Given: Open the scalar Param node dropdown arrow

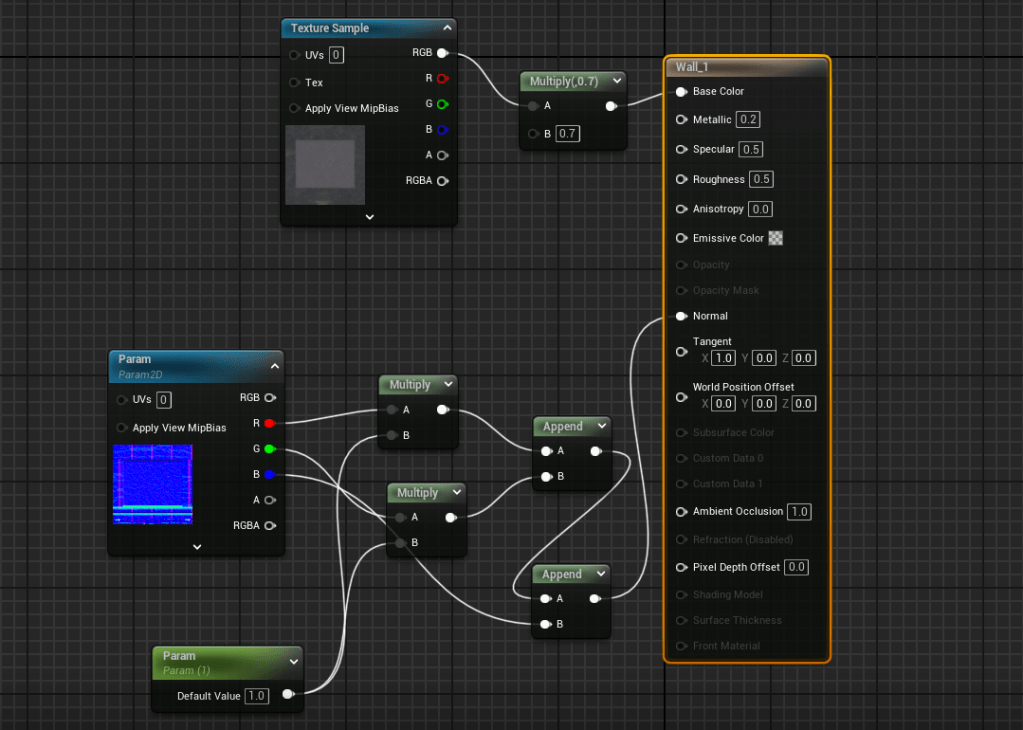Looking at the screenshot, I should [293, 661].
